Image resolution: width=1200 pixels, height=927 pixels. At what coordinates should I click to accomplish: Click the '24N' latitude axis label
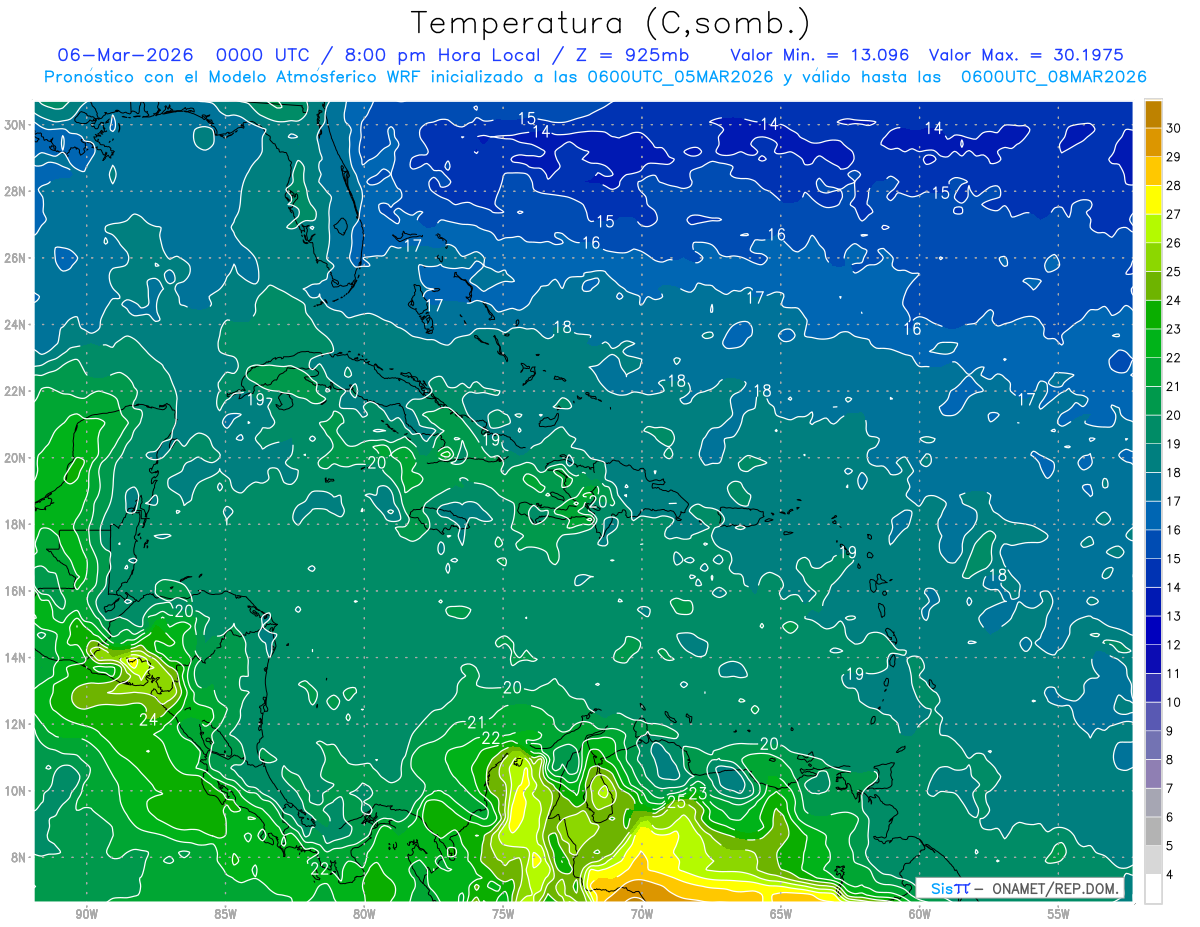click(x=15, y=325)
